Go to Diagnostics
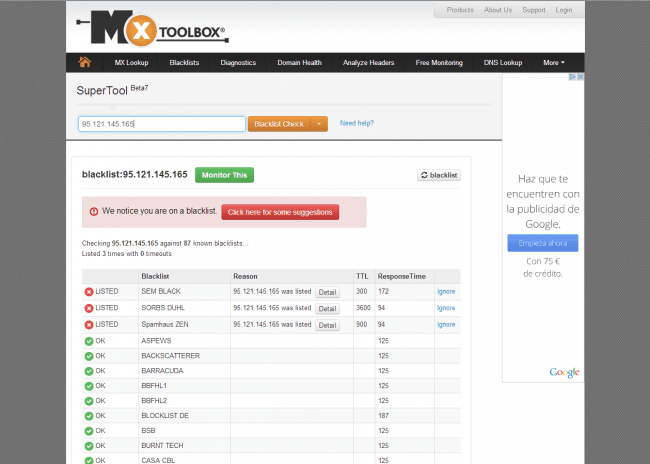Image resolution: width=650 pixels, height=464 pixels. click(238, 63)
